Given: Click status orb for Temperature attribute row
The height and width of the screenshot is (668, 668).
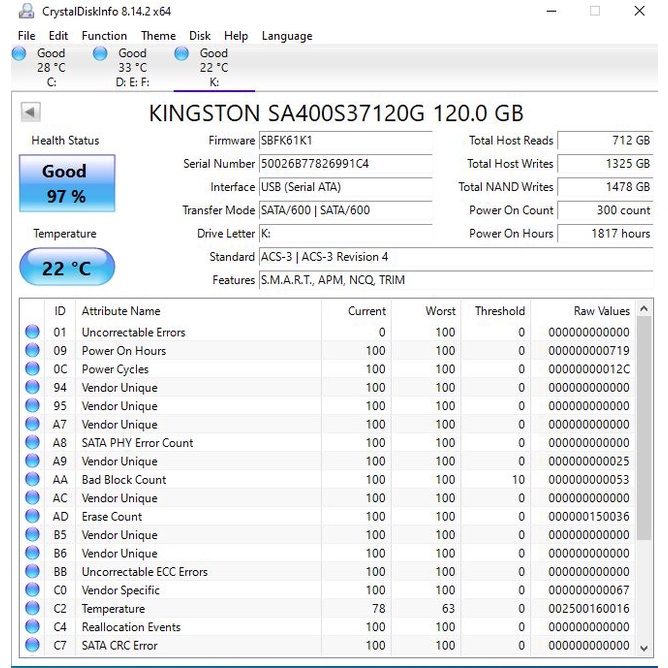Looking at the screenshot, I should [32, 608].
